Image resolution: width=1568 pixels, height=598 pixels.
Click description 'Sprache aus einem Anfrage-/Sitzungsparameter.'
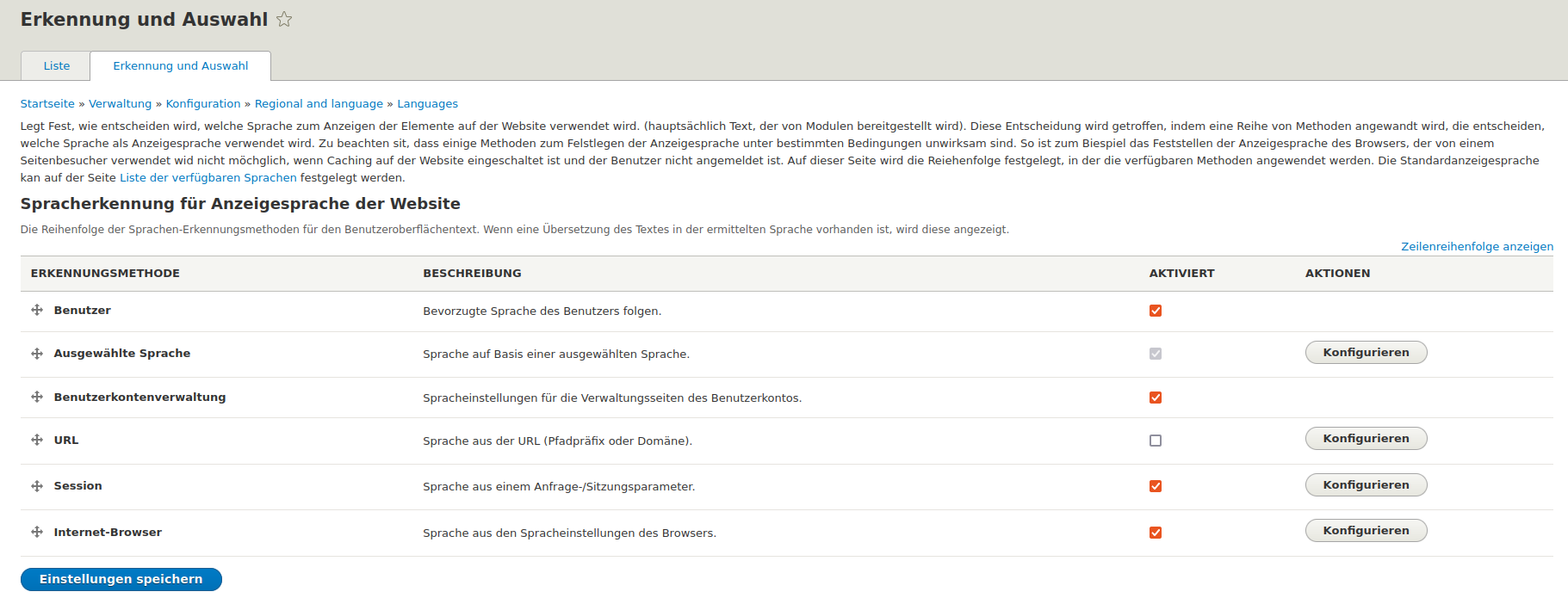coord(559,486)
